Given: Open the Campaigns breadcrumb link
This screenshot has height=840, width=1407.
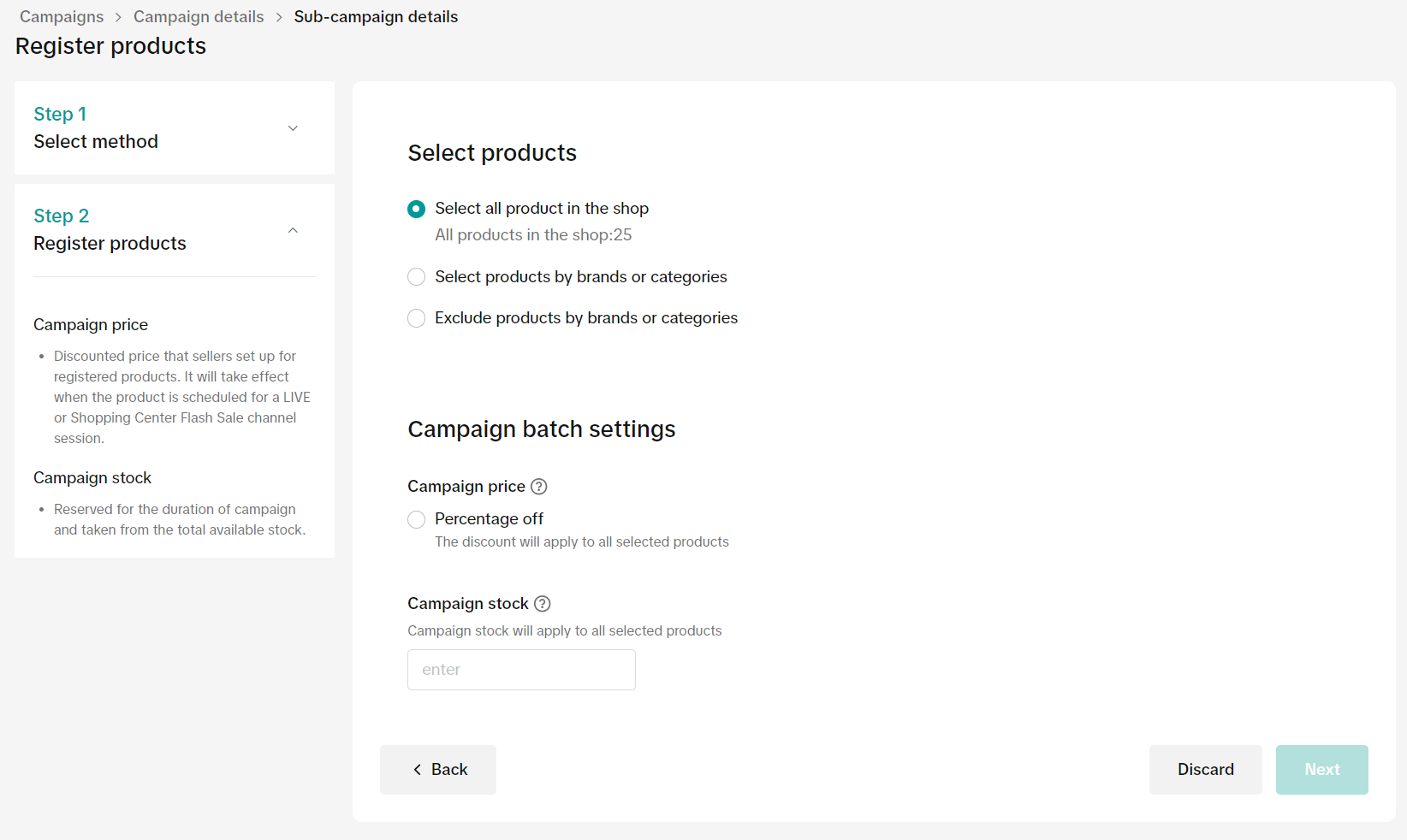Looking at the screenshot, I should tap(62, 17).
